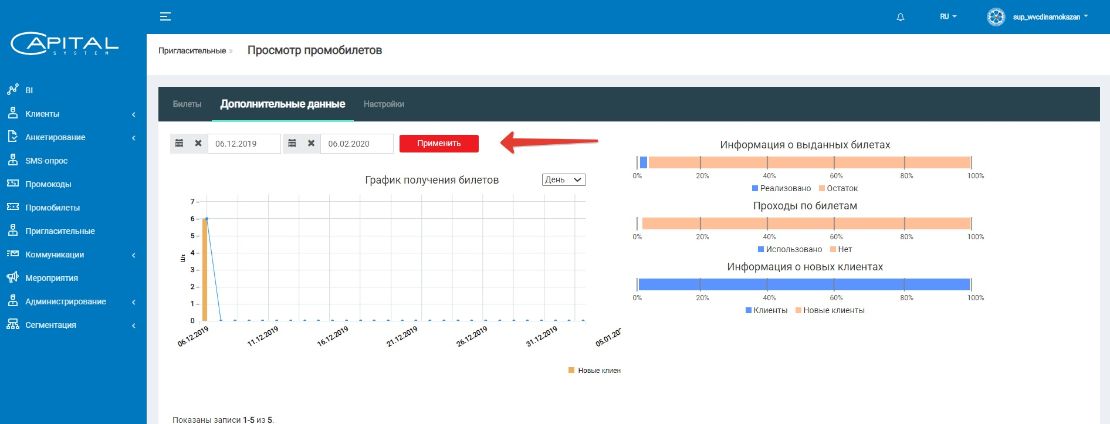Click the Коммуникации sidebar icon

tap(12, 253)
